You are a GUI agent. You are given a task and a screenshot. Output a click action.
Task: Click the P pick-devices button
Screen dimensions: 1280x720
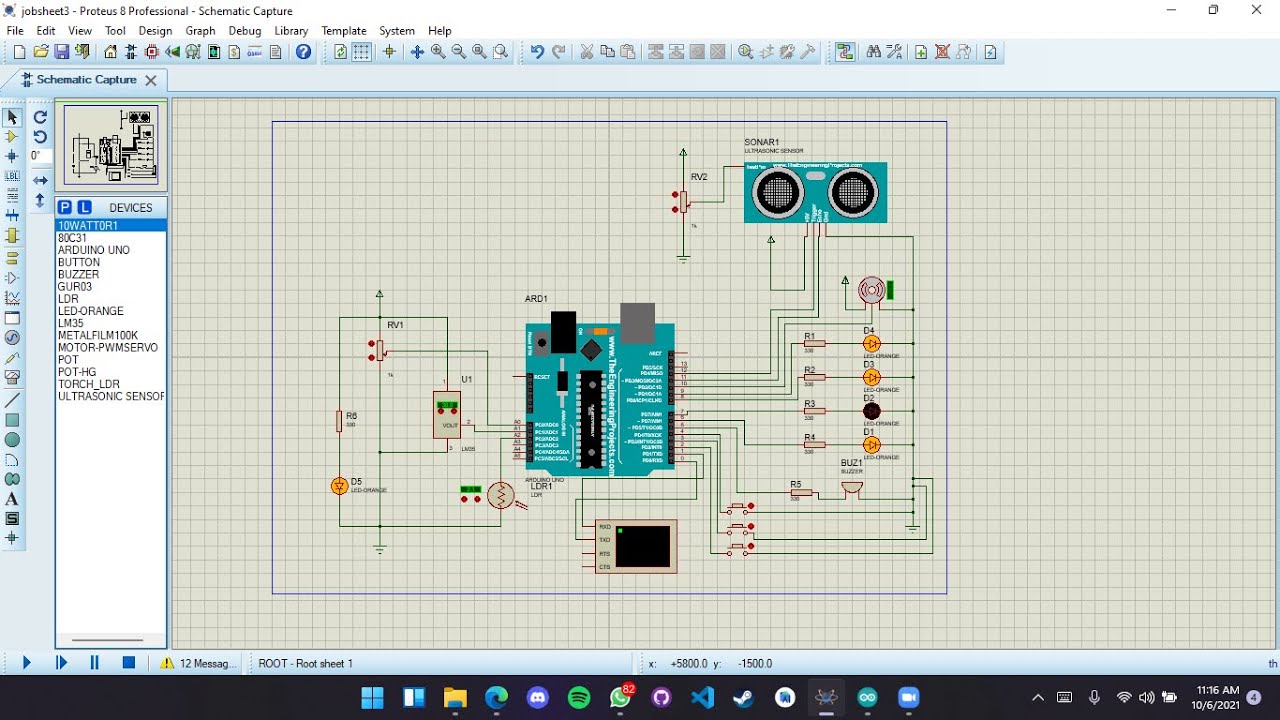pos(65,207)
